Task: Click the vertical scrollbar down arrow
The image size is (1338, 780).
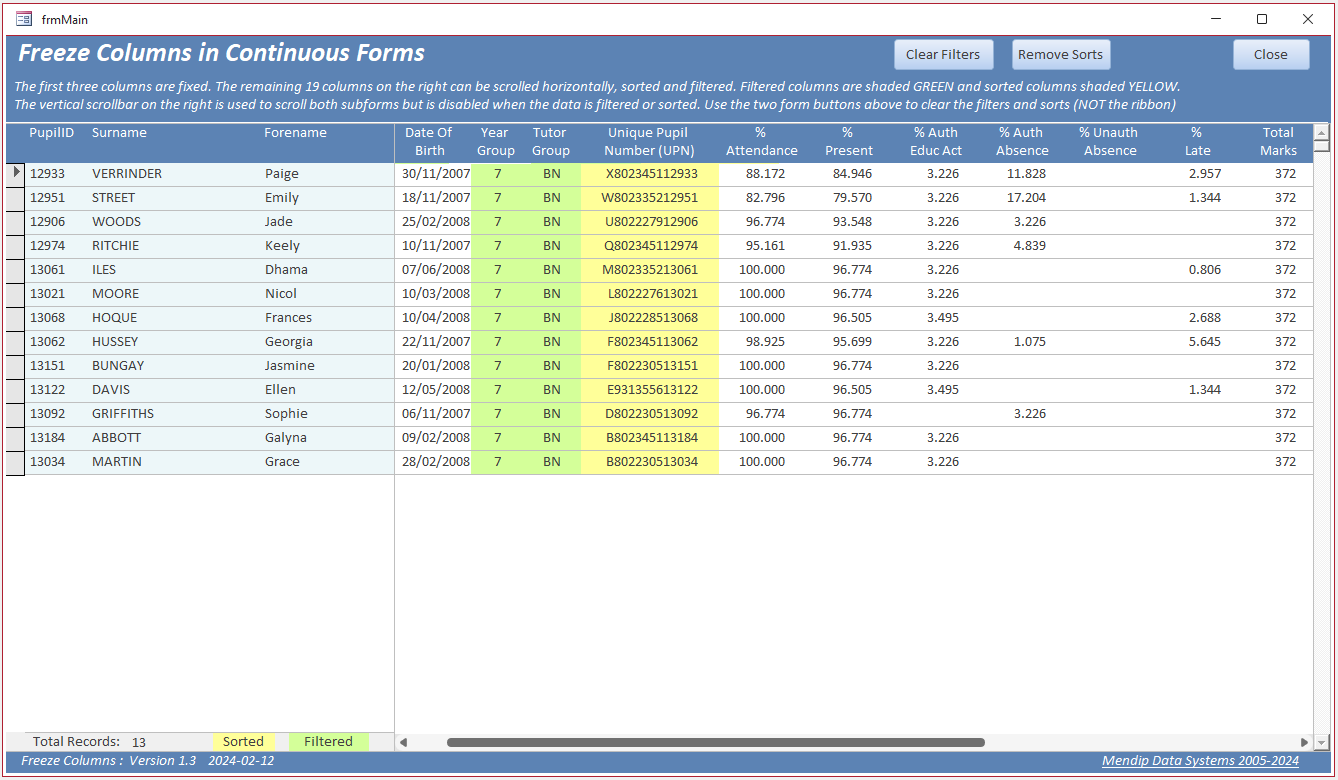Action: click(x=1321, y=742)
